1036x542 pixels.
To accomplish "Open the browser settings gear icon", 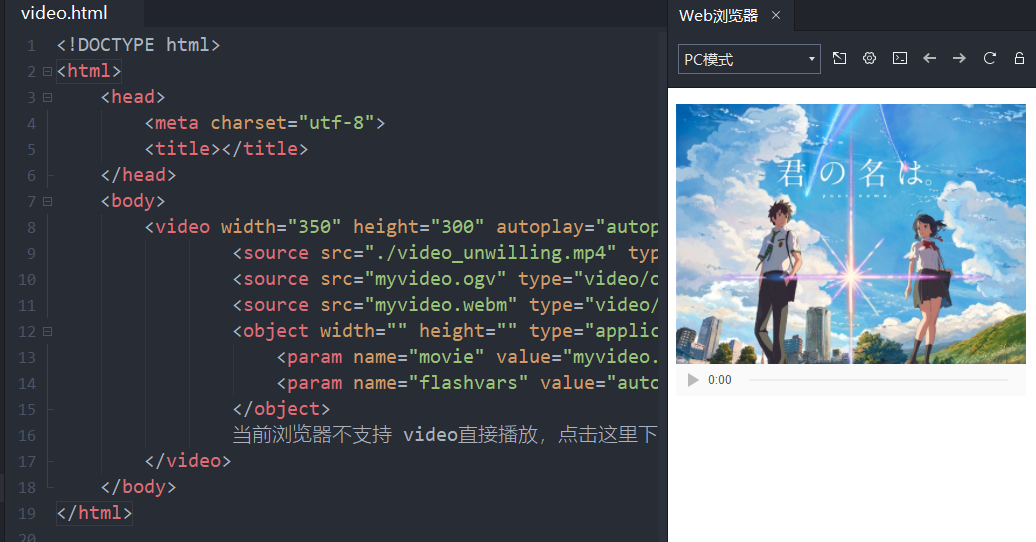I will click(870, 59).
